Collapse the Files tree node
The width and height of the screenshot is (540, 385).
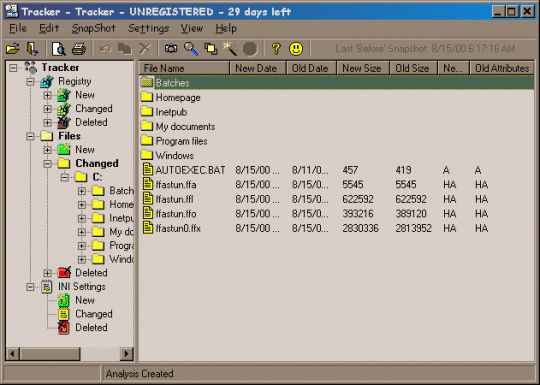(30, 136)
